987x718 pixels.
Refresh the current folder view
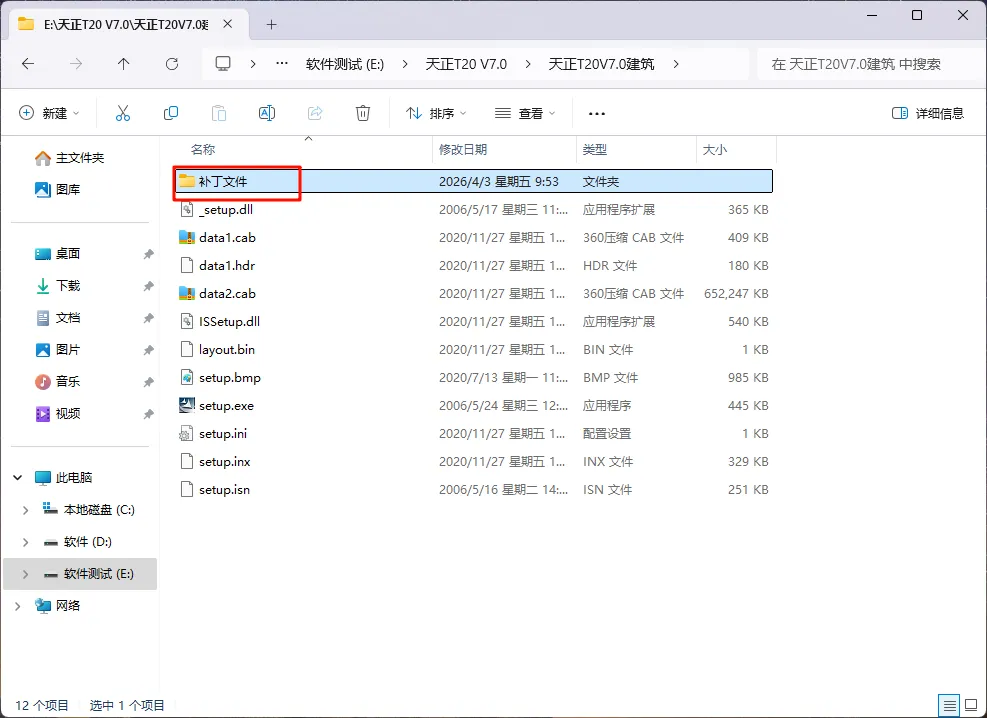tap(172, 64)
